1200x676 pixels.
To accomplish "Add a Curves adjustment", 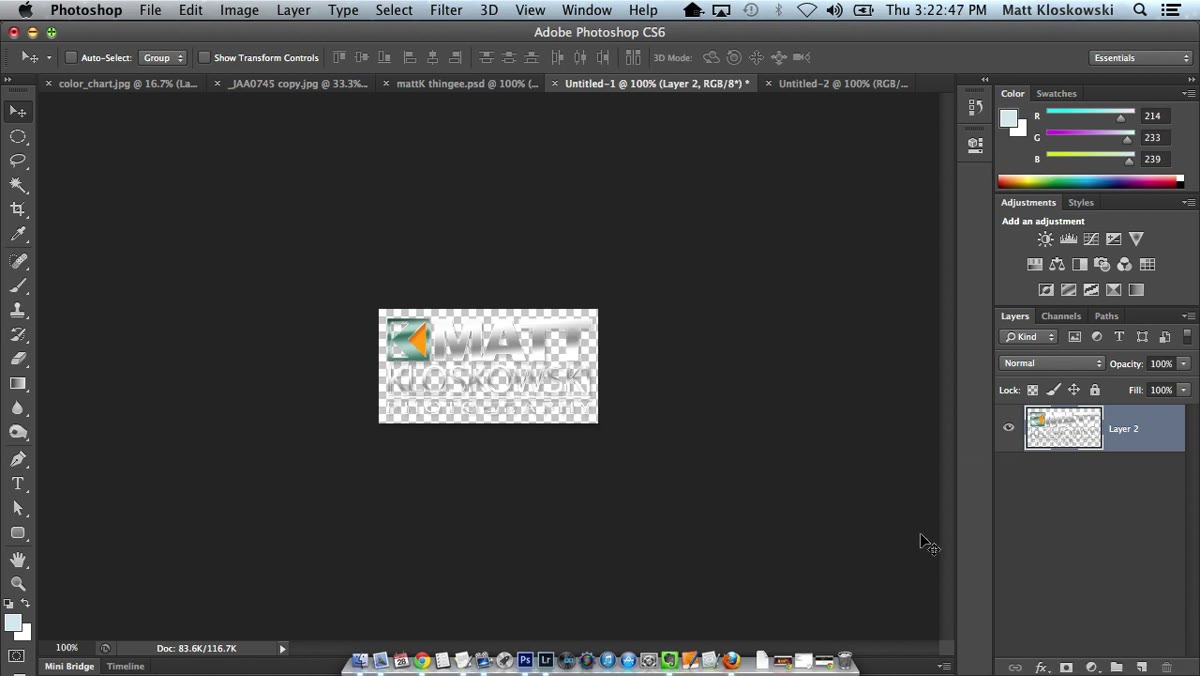I will coord(1091,239).
